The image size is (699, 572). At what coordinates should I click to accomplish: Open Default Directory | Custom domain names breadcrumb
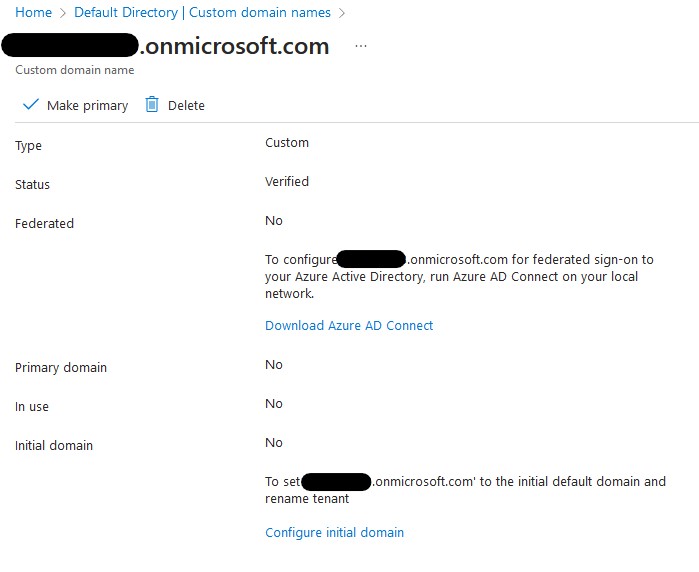click(x=203, y=13)
